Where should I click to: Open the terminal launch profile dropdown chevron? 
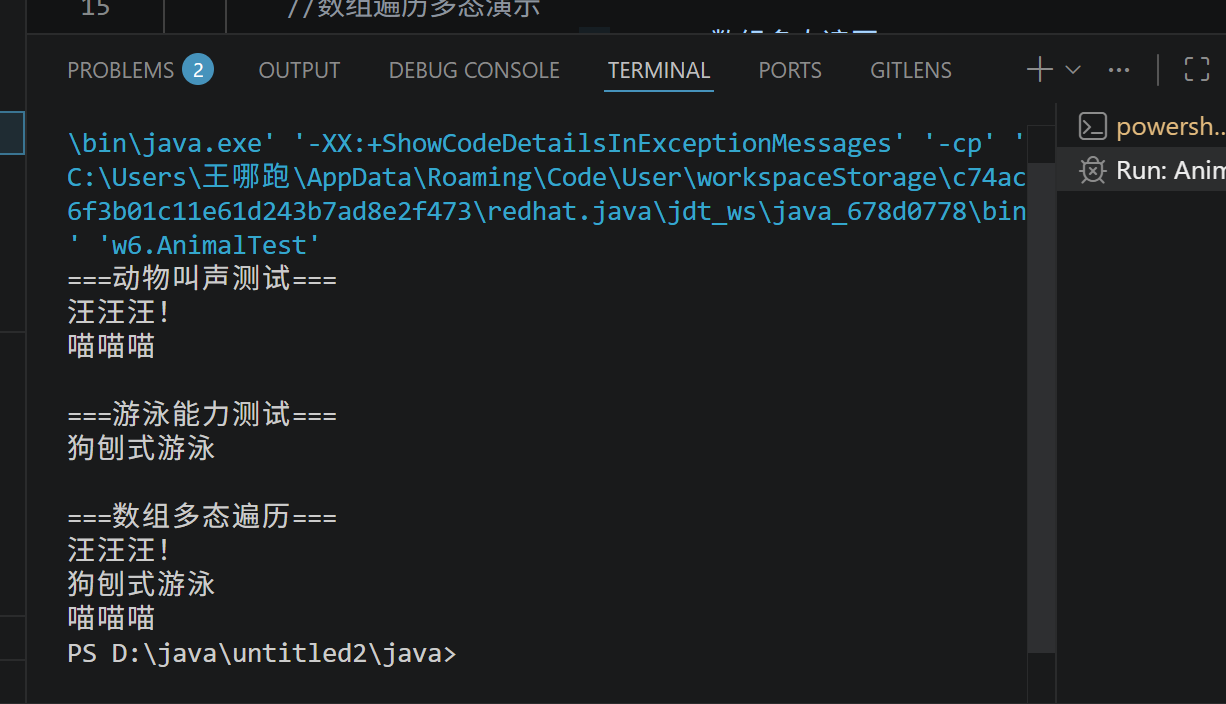pos(1073,70)
